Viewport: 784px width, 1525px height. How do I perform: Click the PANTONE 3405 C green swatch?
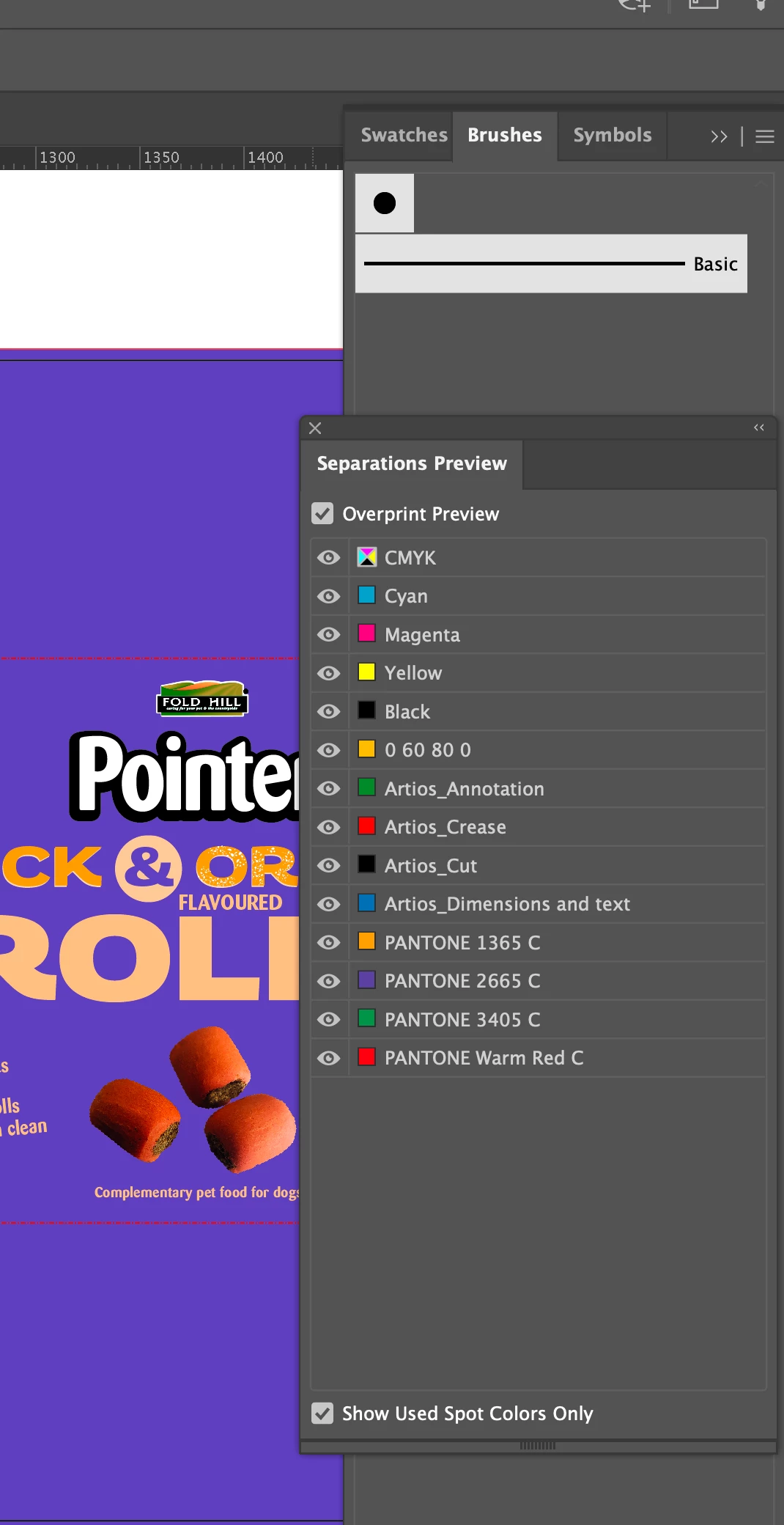tap(366, 1018)
